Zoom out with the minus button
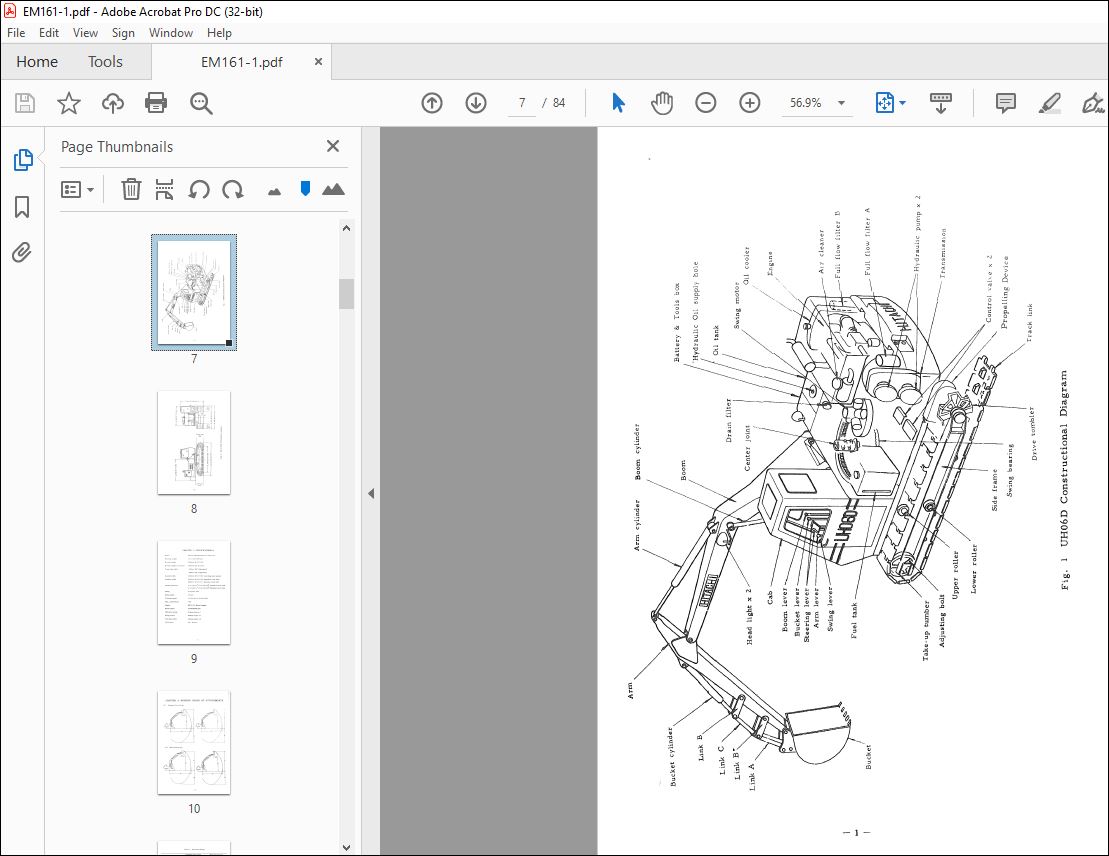Image resolution: width=1109 pixels, height=856 pixels. [705, 103]
